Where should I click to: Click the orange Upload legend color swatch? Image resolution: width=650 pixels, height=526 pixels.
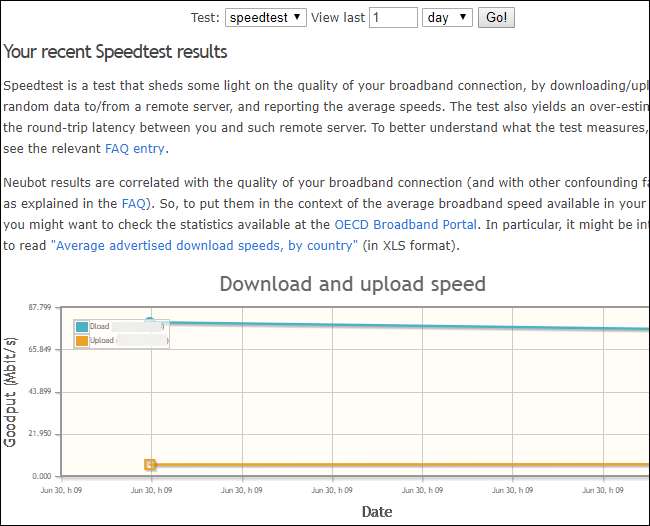click(81, 341)
